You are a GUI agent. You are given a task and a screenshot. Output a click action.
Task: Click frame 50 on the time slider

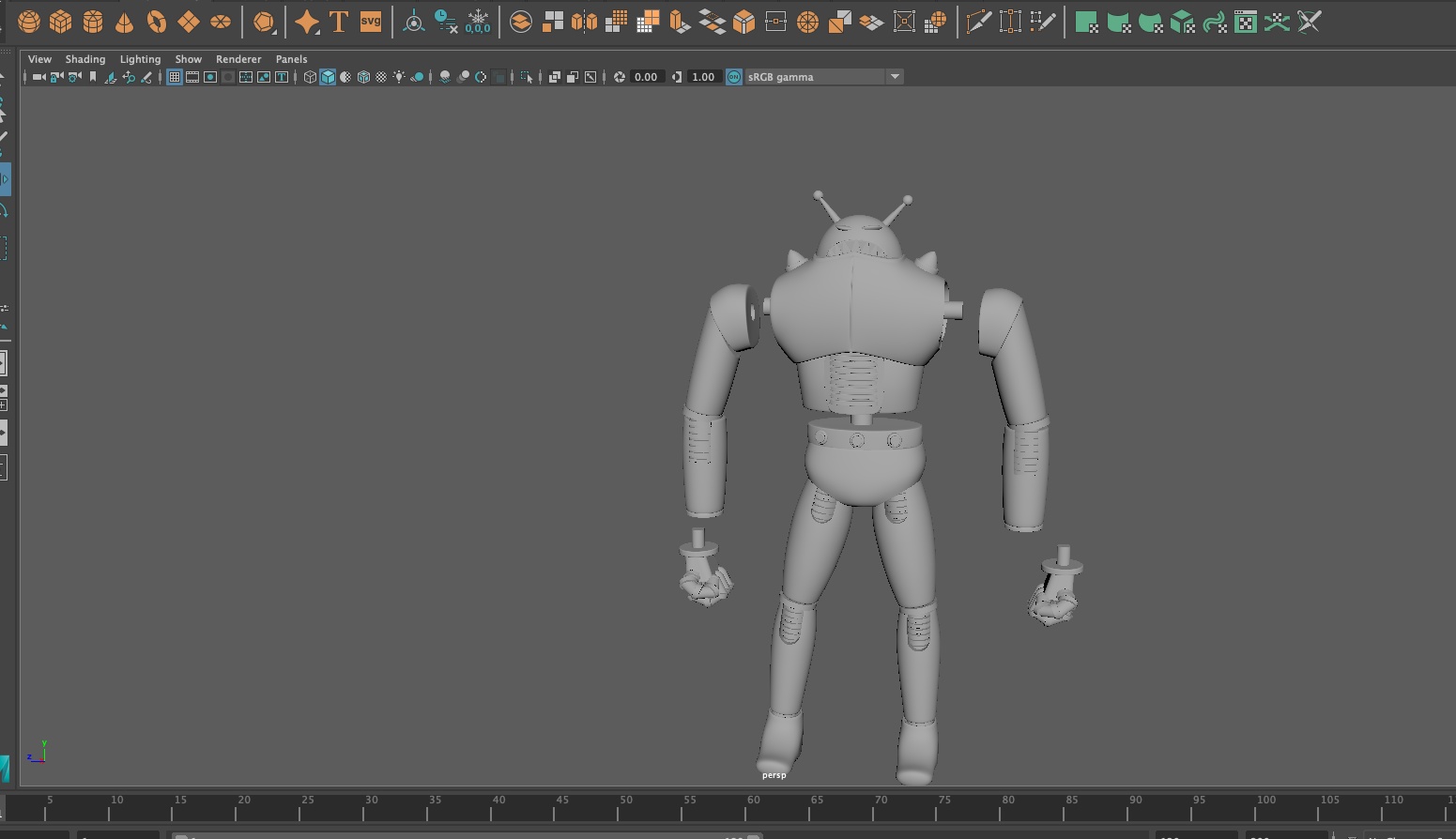pyautogui.click(x=619, y=807)
